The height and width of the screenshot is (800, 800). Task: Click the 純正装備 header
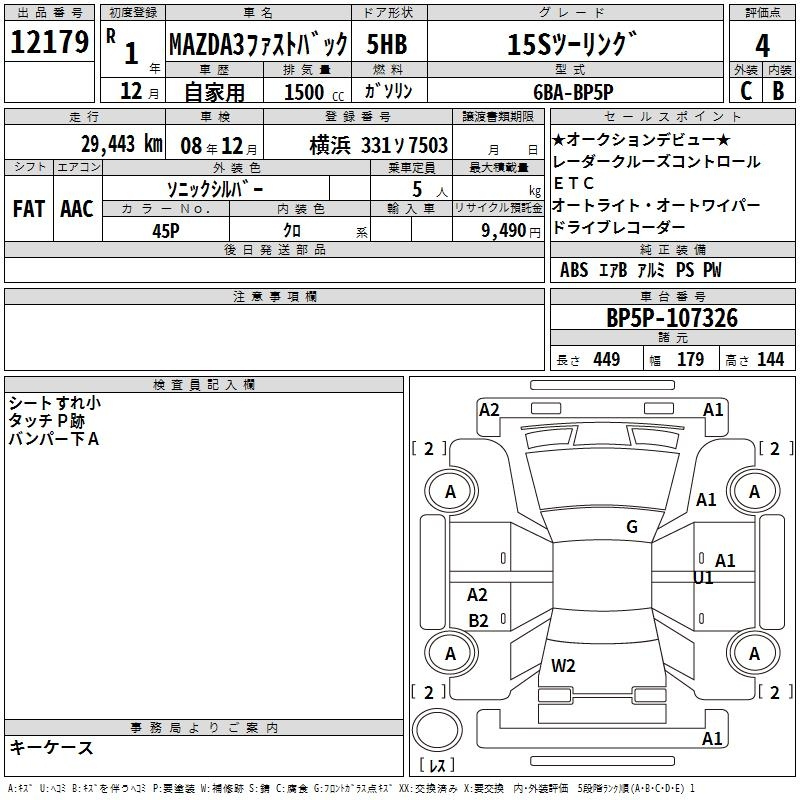672,249
